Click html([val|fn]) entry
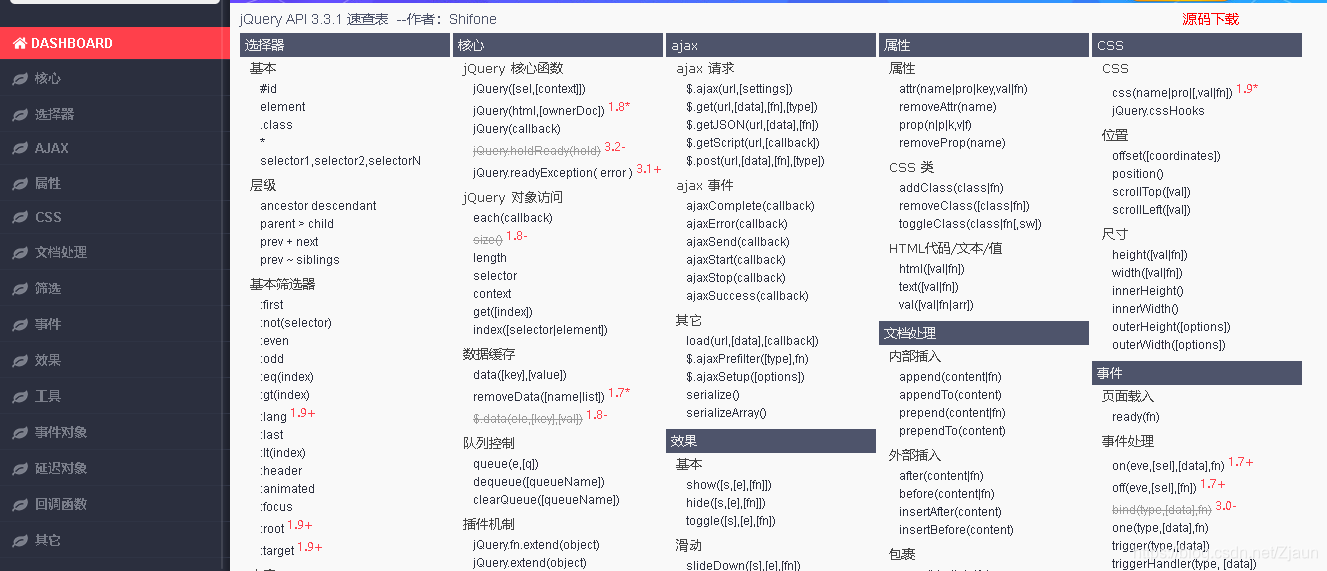The height and width of the screenshot is (571, 1327). click(931, 269)
